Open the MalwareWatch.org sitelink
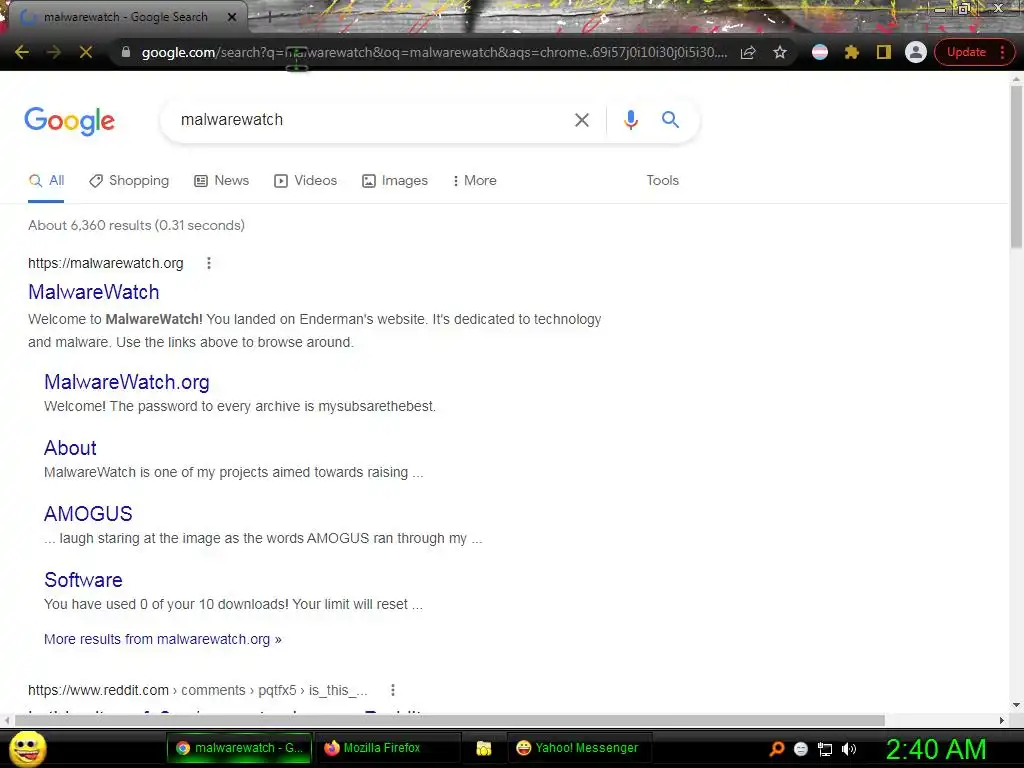 (x=127, y=382)
